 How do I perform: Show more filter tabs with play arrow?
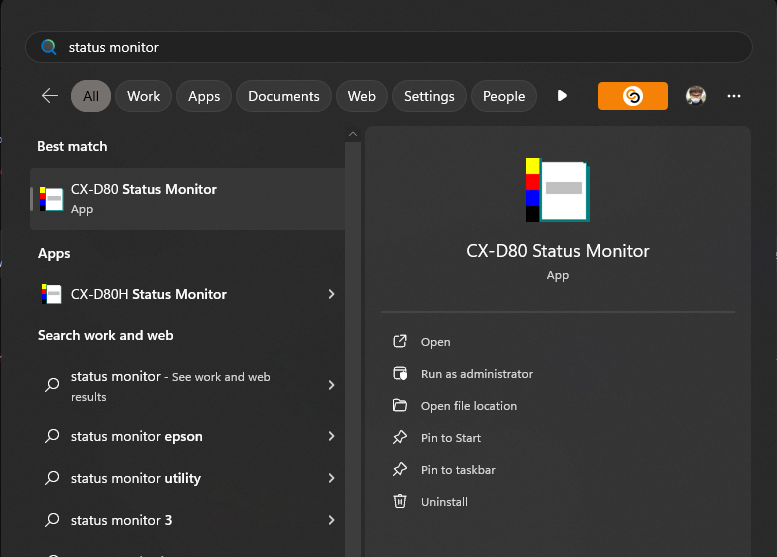click(x=562, y=96)
